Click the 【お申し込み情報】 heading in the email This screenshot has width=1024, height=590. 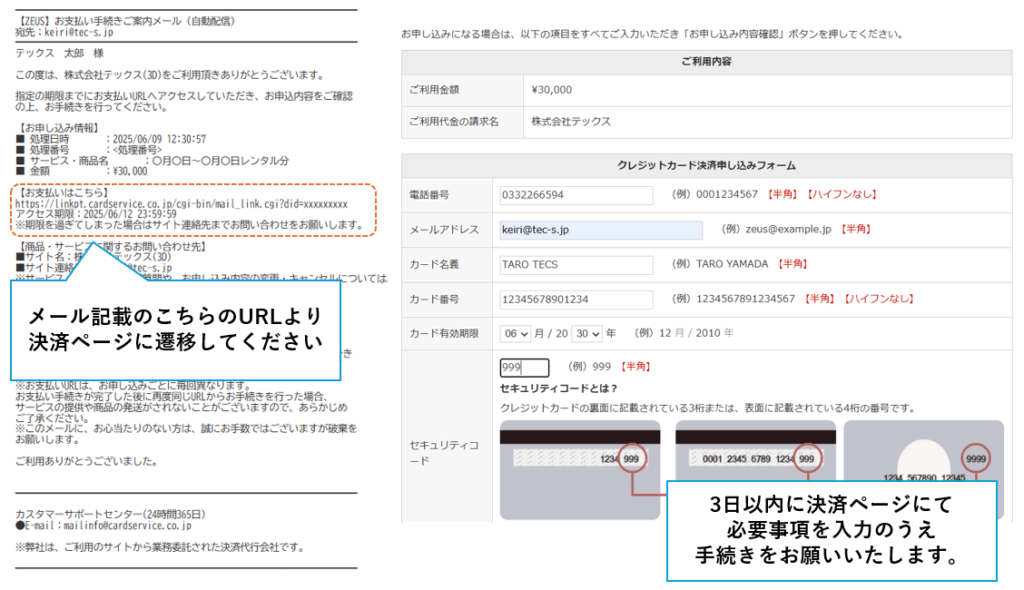pos(57,128)
